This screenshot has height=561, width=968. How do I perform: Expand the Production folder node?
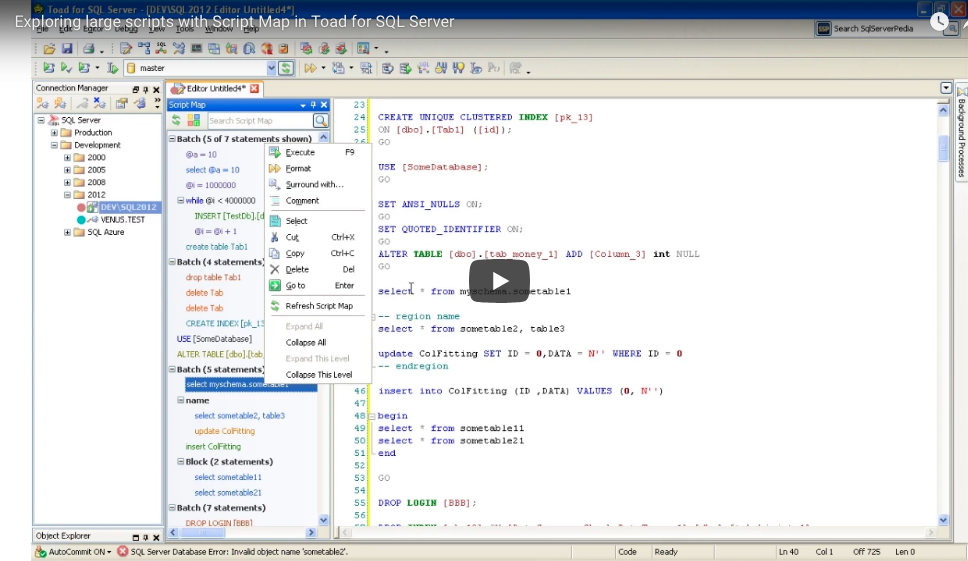[54, 132]
